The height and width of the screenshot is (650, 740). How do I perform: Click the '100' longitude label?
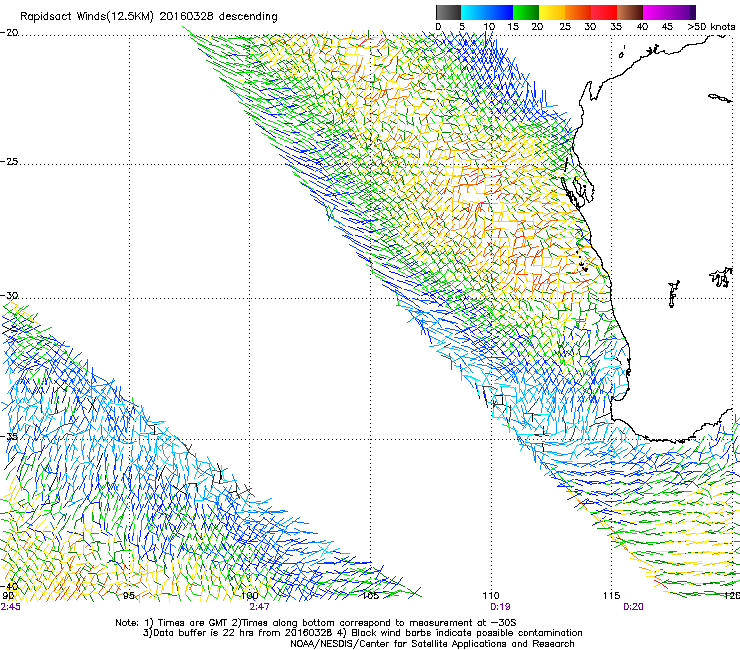(250, 596)
